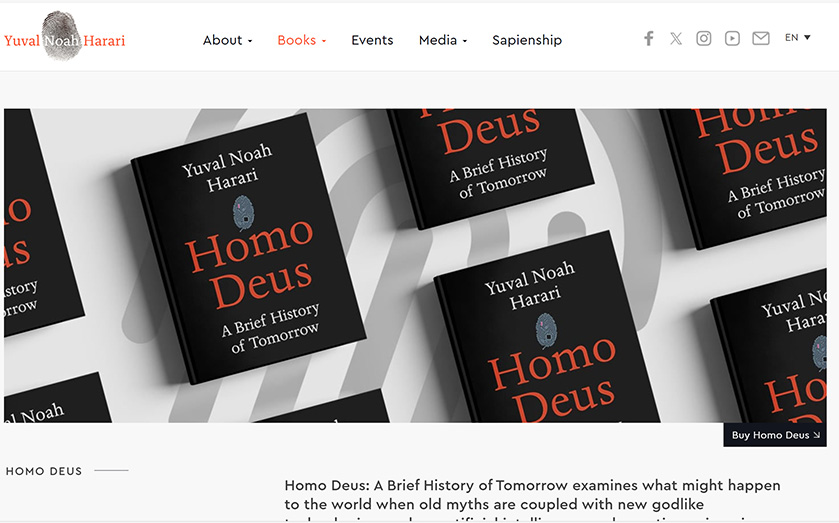Click the arrow on Buy Homo Deus
The width and height of the screenshot is (839, 523).
817,435
